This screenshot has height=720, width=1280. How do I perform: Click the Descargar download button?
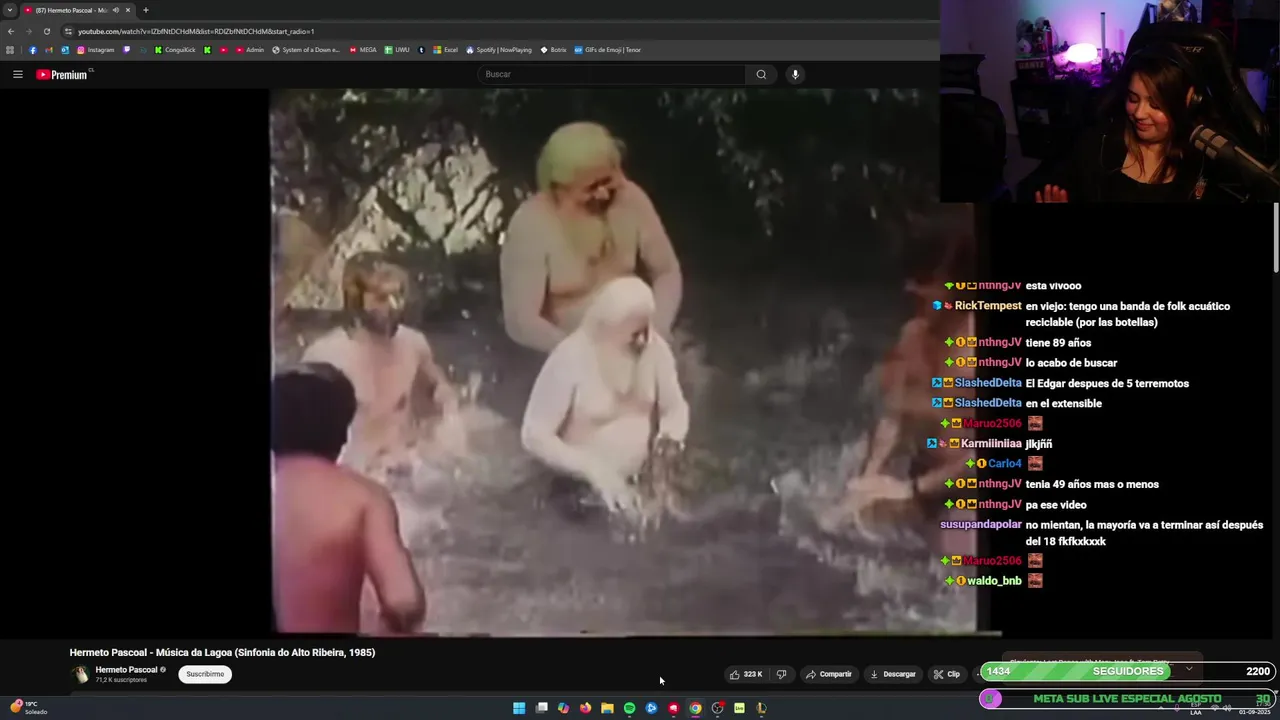(x=893, y=674)
